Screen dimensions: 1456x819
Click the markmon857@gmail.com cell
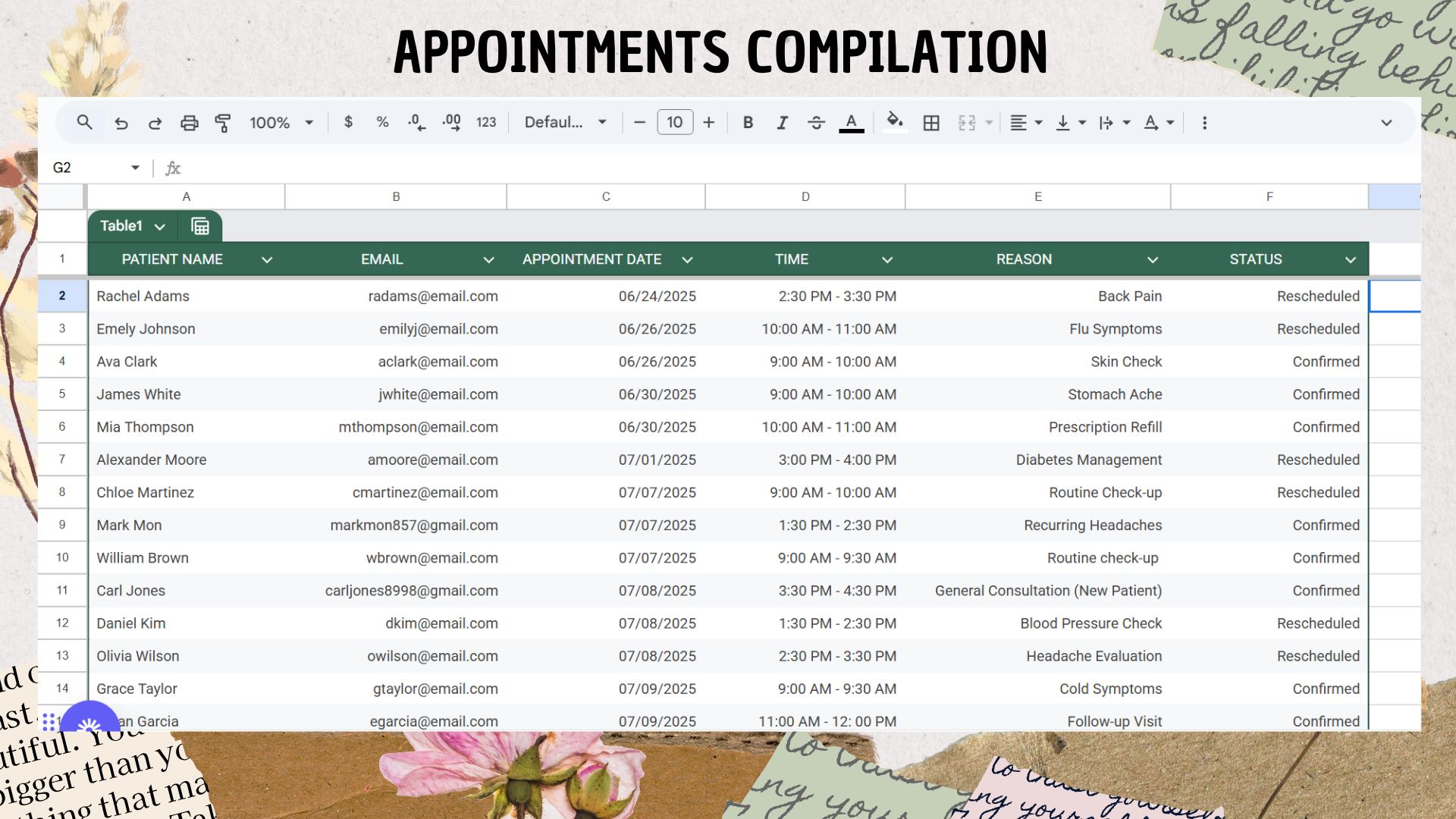coord(396,525)
